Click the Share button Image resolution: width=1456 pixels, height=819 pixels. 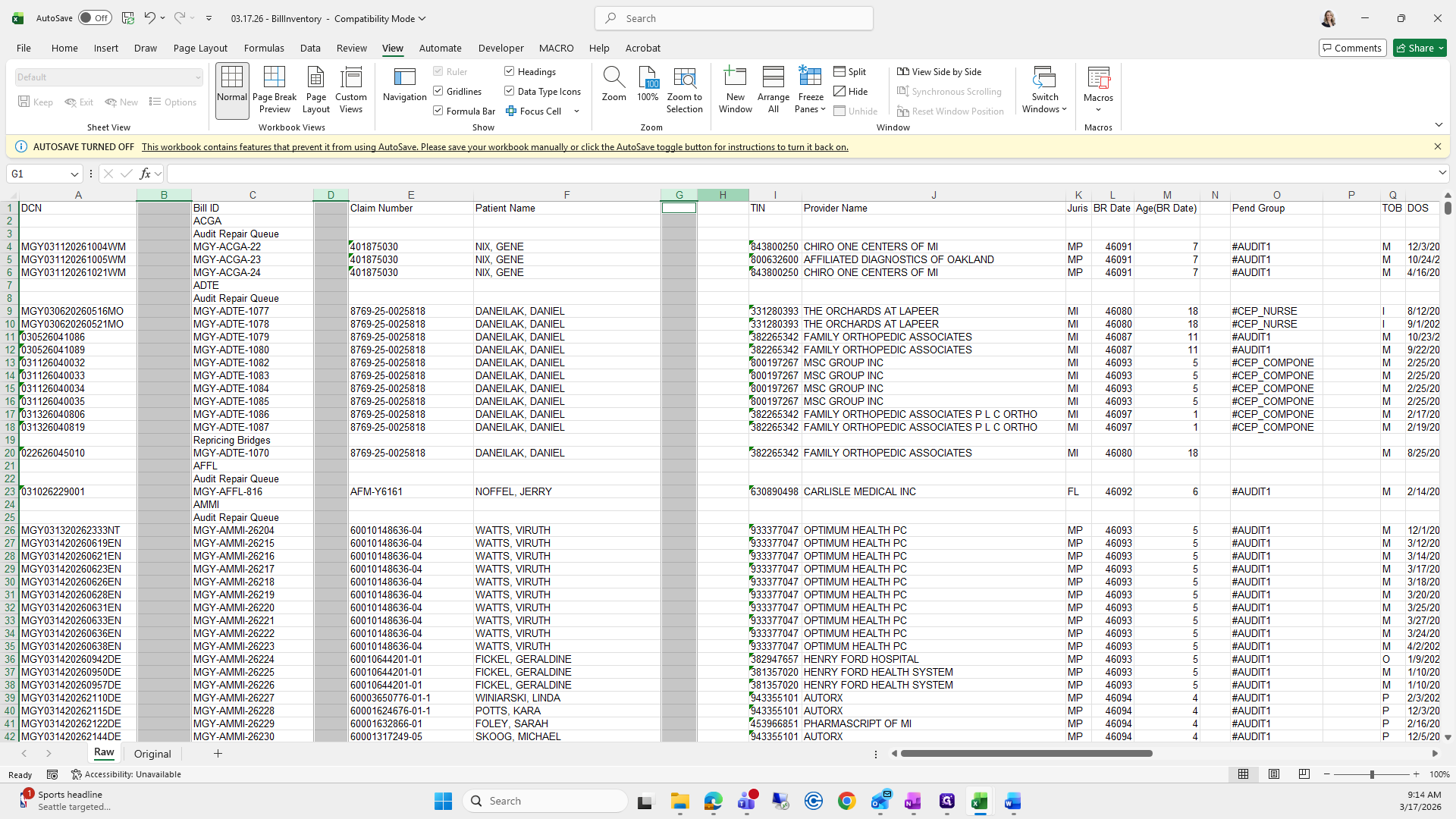(x=1414, y=48)
